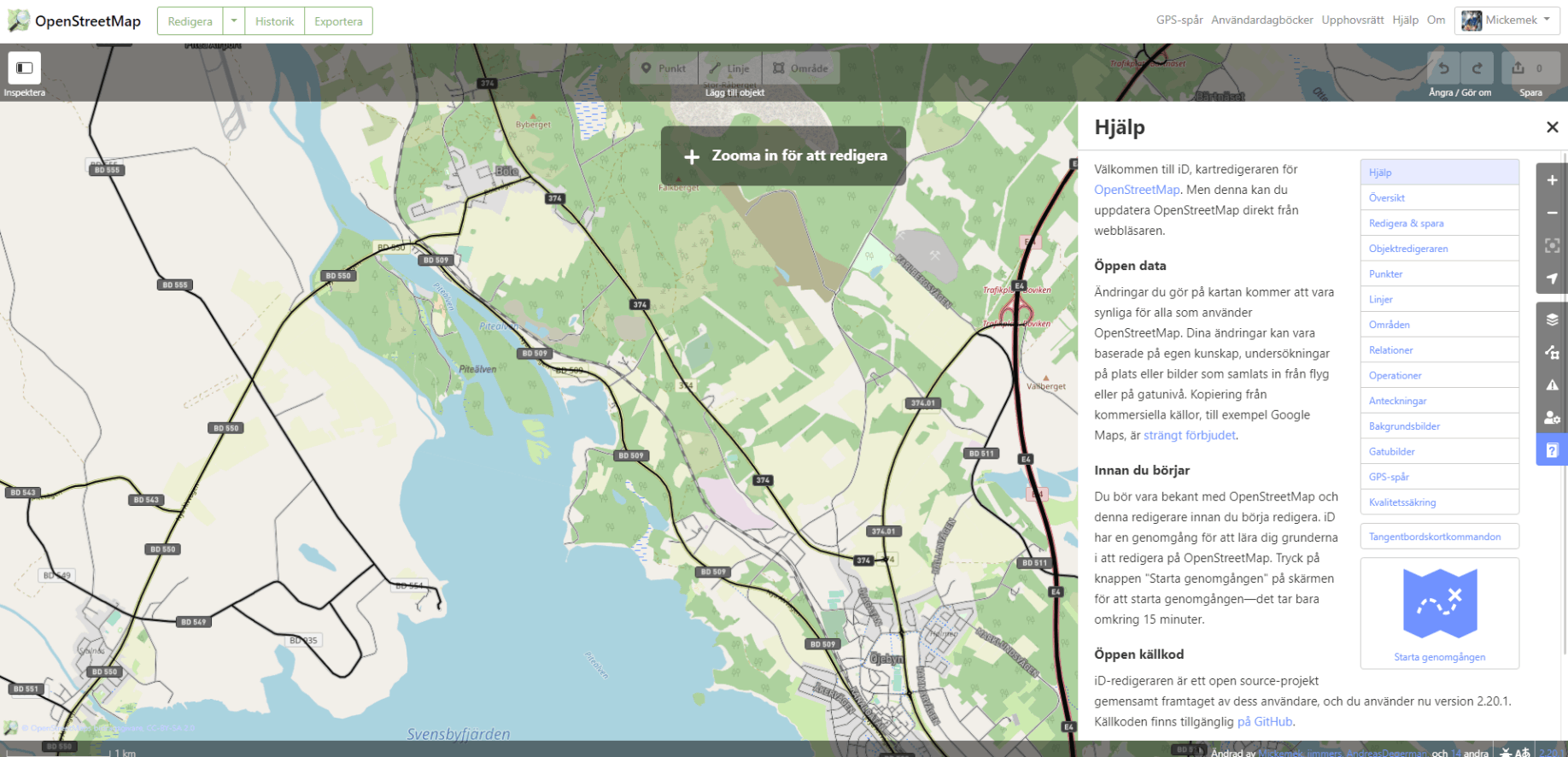Screen dimensions: 1568x757
Task: Click the OpenStreetMap logo
Action: click(x=74, y=21)
